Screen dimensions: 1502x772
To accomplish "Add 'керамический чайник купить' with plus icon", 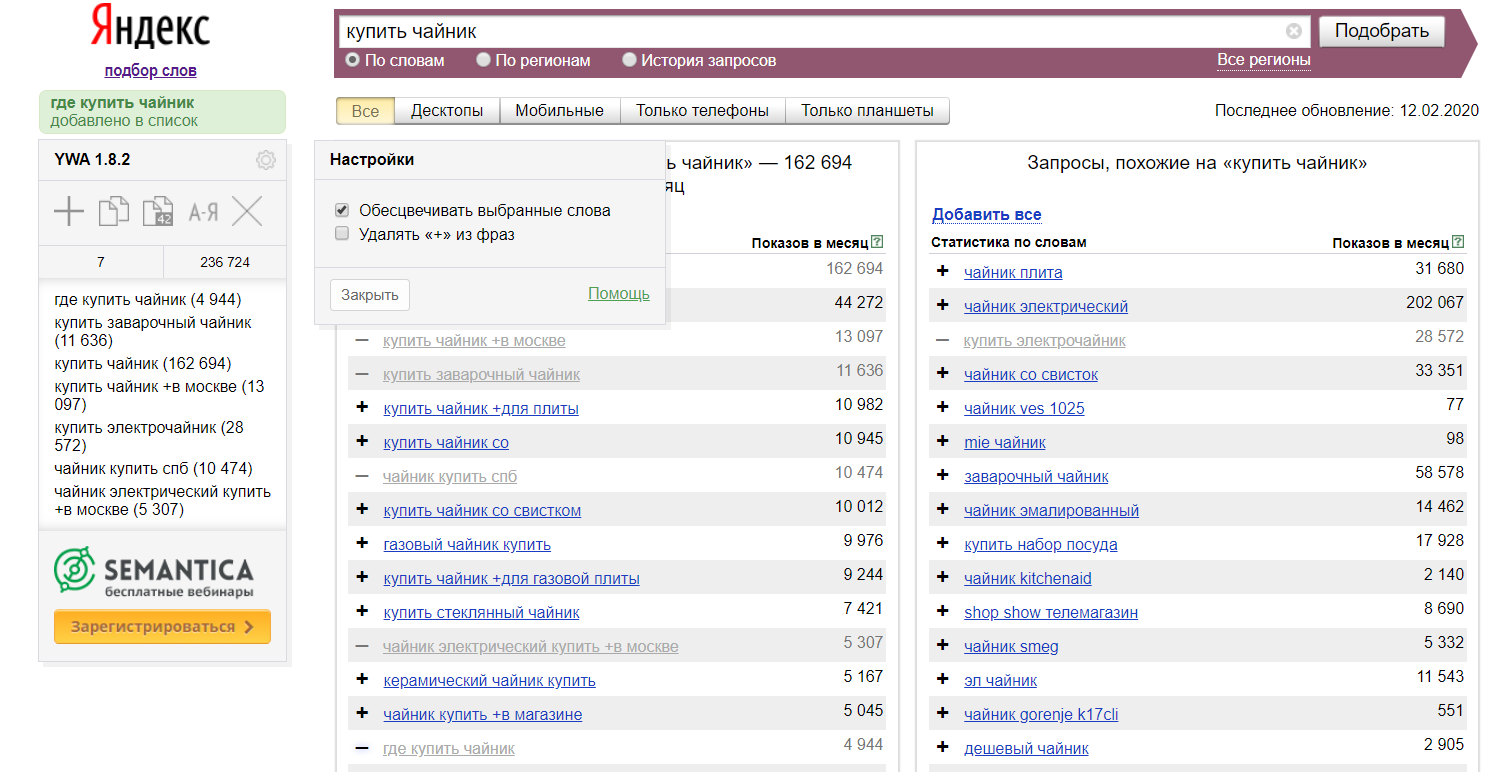I will coord(362,680).
